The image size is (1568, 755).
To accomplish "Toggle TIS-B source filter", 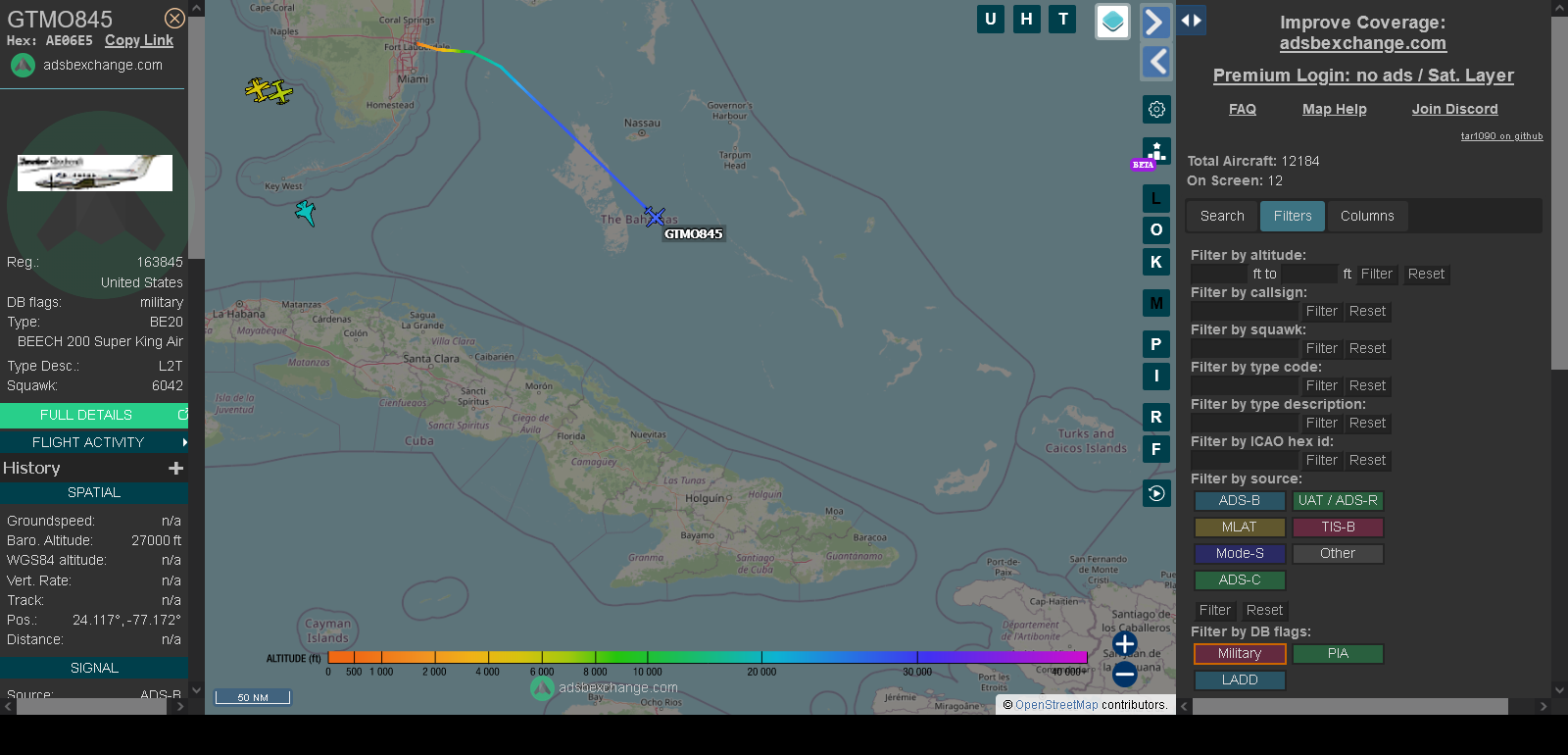I will click(1338, 528).
